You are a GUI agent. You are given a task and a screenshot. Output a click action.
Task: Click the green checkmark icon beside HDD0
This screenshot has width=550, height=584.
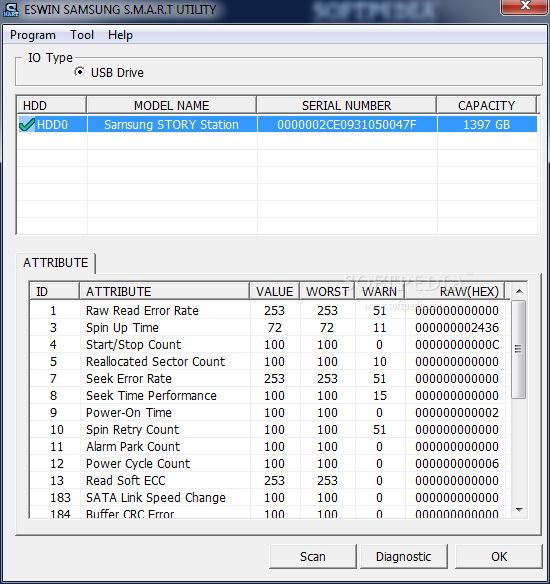click(27, 124)
